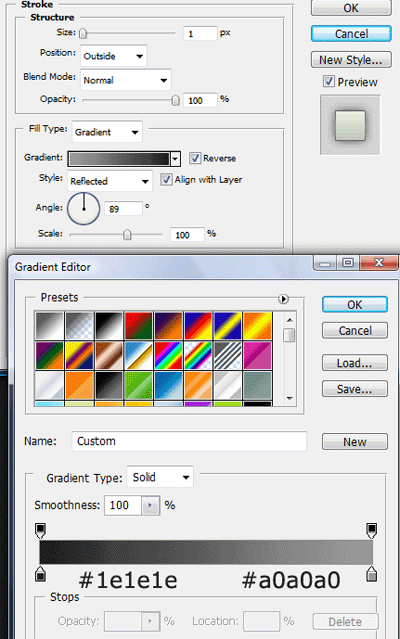Image resolution: width=400 pixels, height=639 pixels.
Task: Toggle Align with Layer checkbox
Action: pos(166,179)
